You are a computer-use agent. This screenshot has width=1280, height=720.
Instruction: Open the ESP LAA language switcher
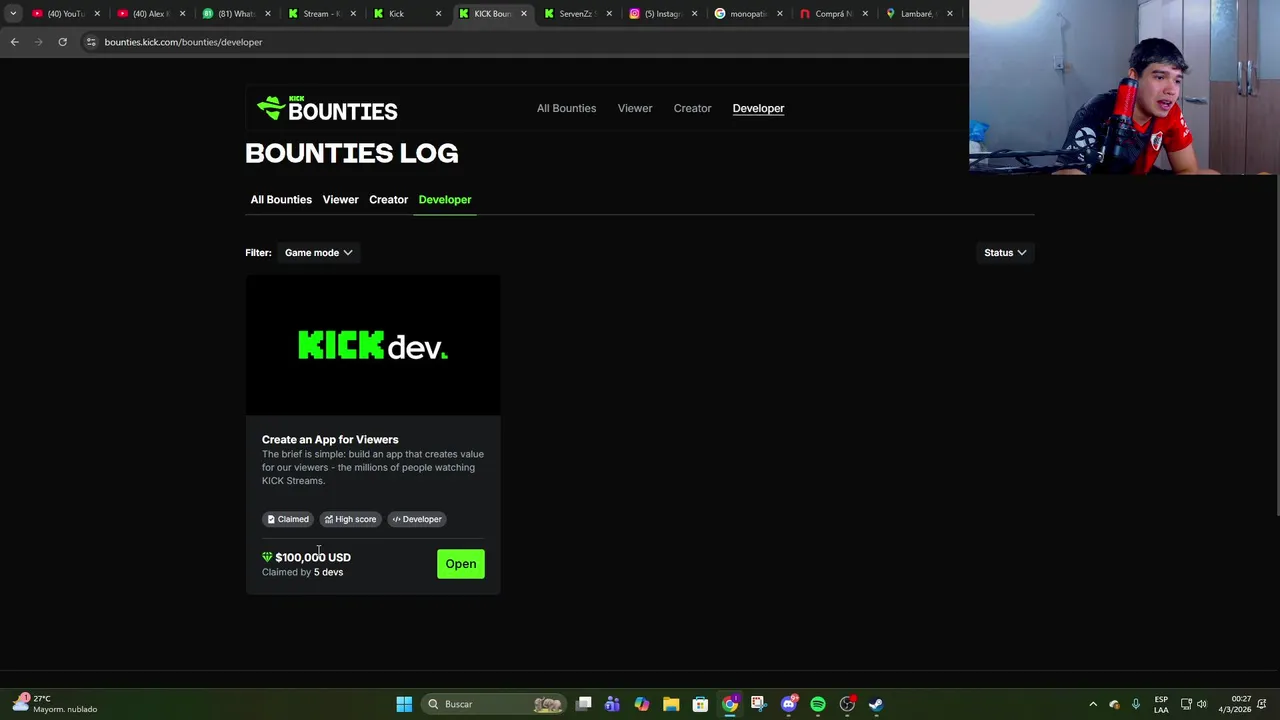point(1161,704)
